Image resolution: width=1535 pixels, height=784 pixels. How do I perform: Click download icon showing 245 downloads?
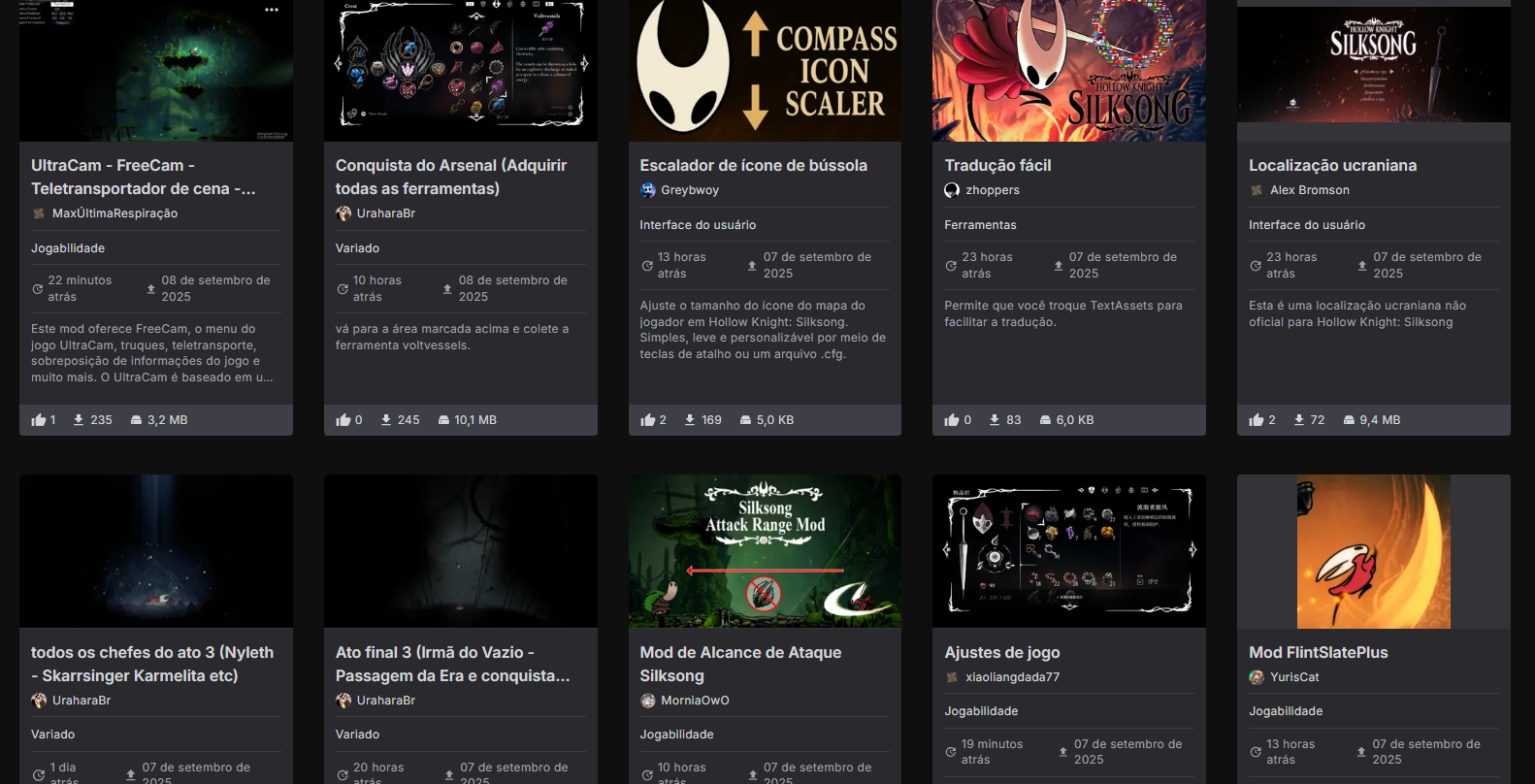(386, 420)
